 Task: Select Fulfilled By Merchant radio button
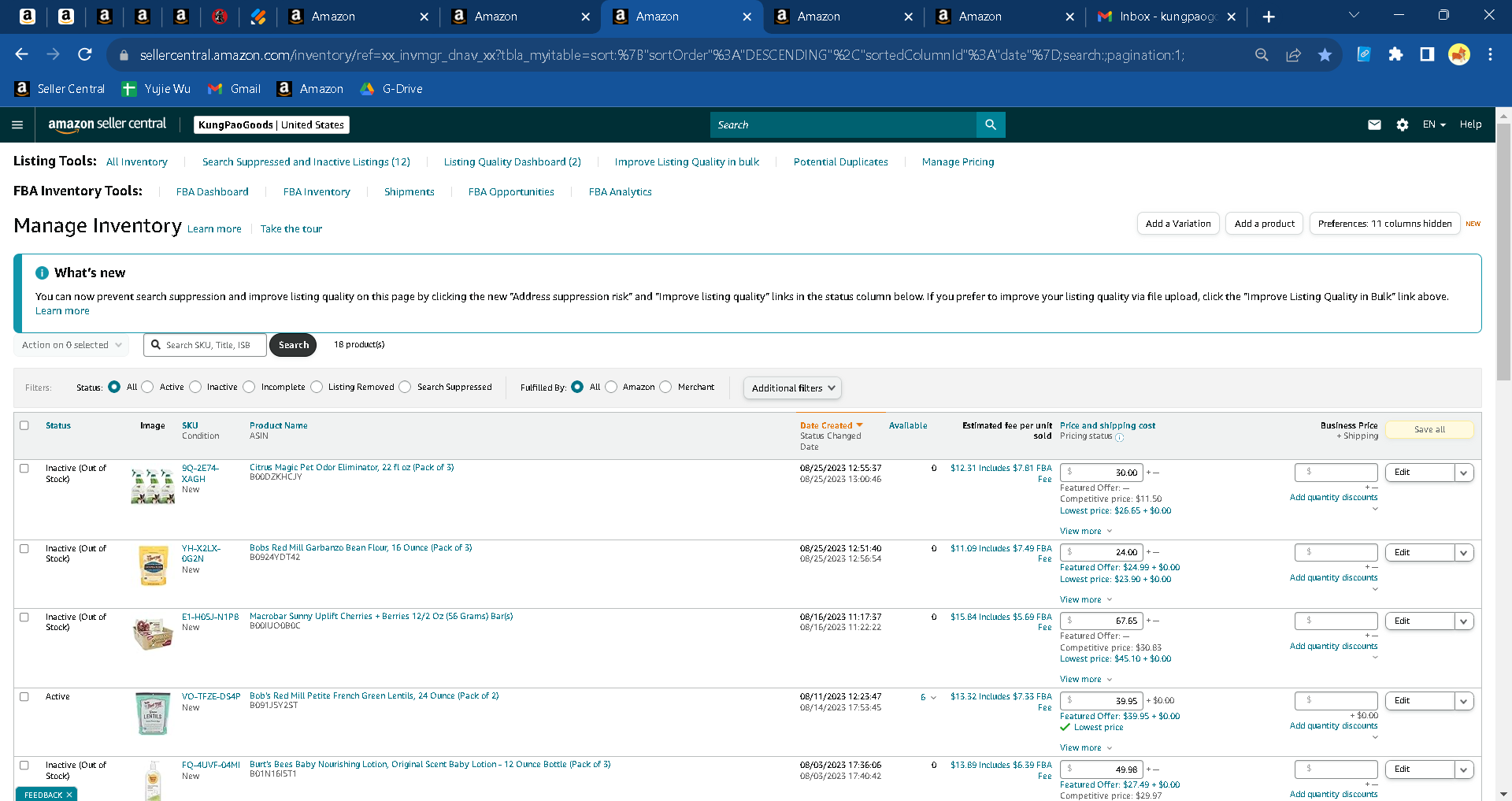click(x=665, y=387)
